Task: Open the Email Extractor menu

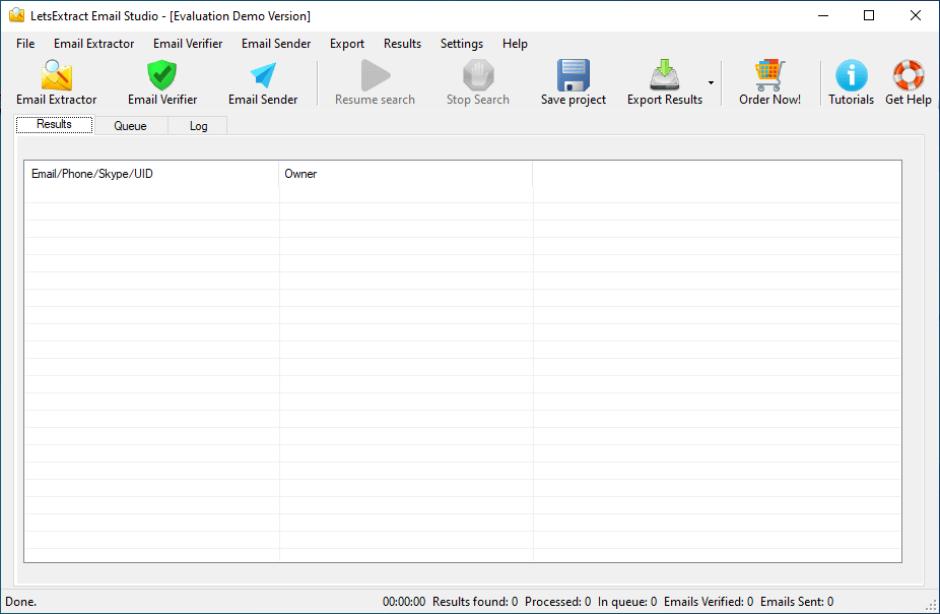Action: click(94, 44)
